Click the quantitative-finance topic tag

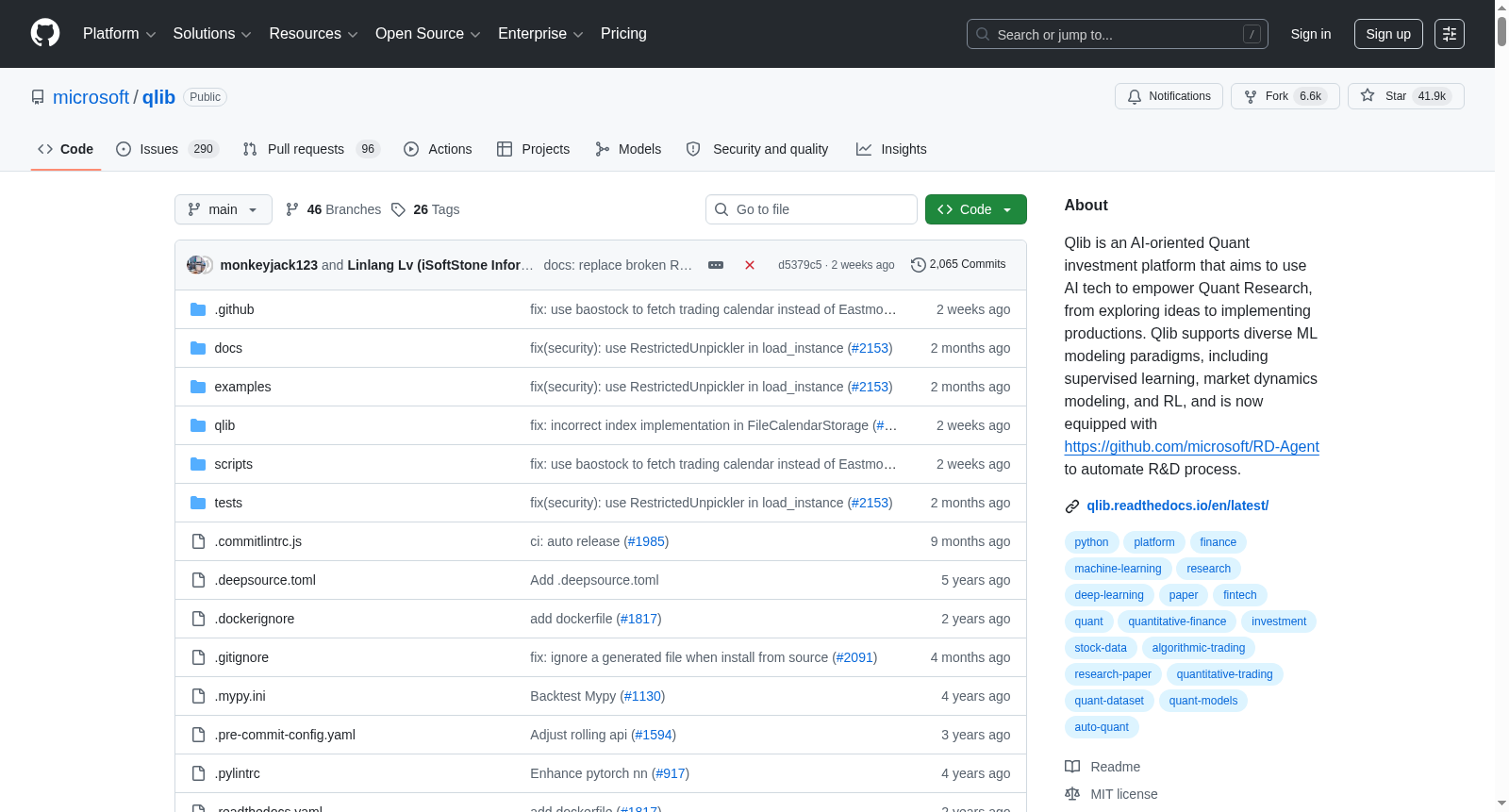point(1177,621)
